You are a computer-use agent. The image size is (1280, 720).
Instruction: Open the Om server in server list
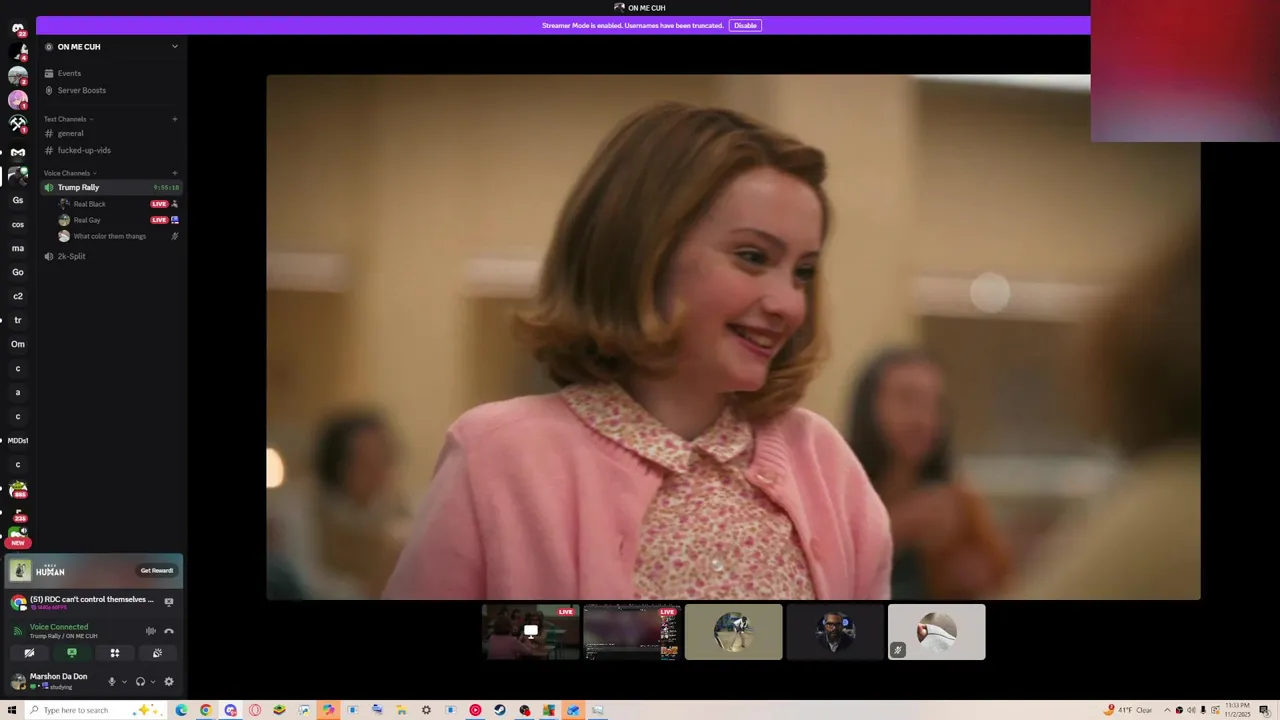pyautogui.click(x=18, y=344)
